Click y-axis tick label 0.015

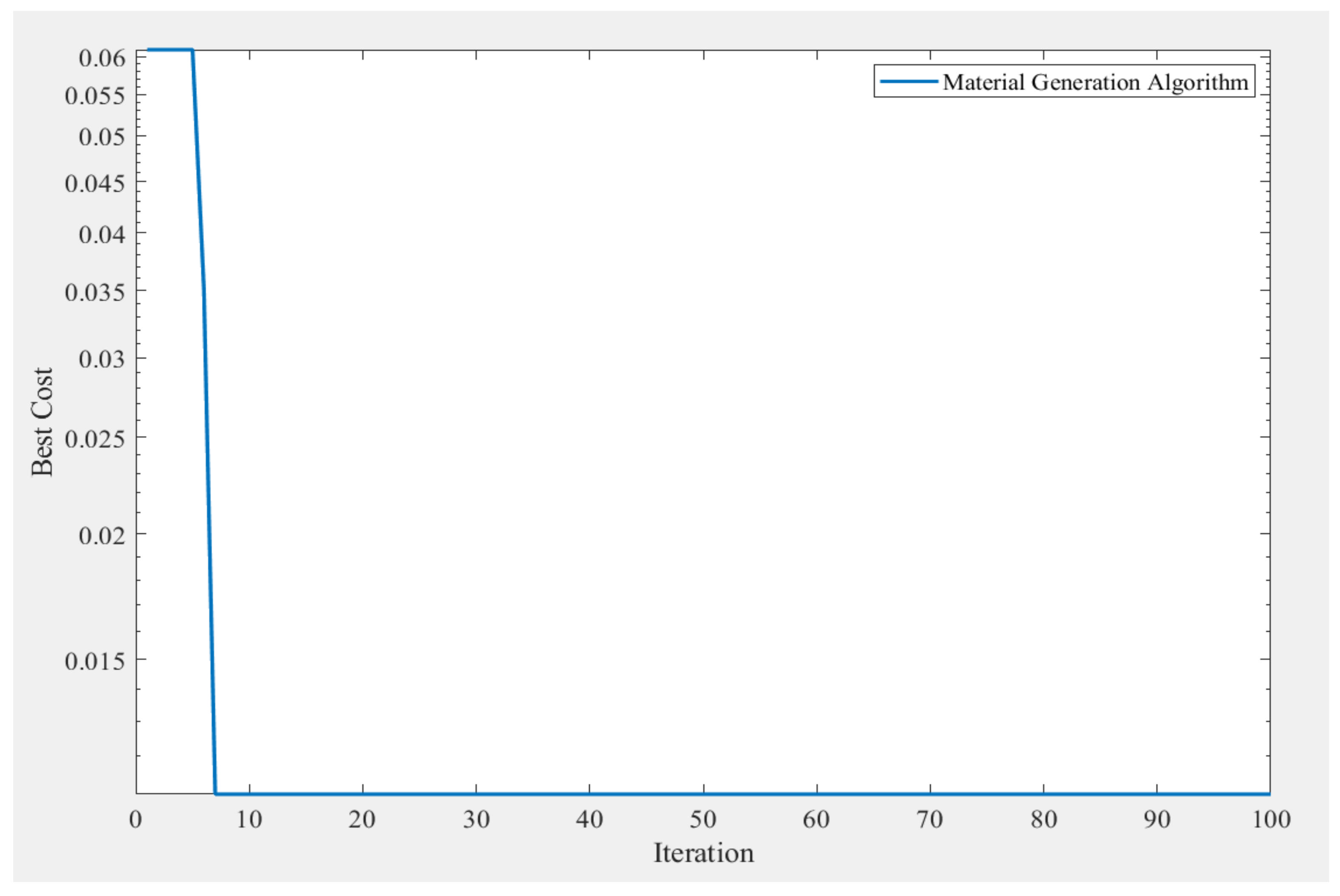pos(95,661)
